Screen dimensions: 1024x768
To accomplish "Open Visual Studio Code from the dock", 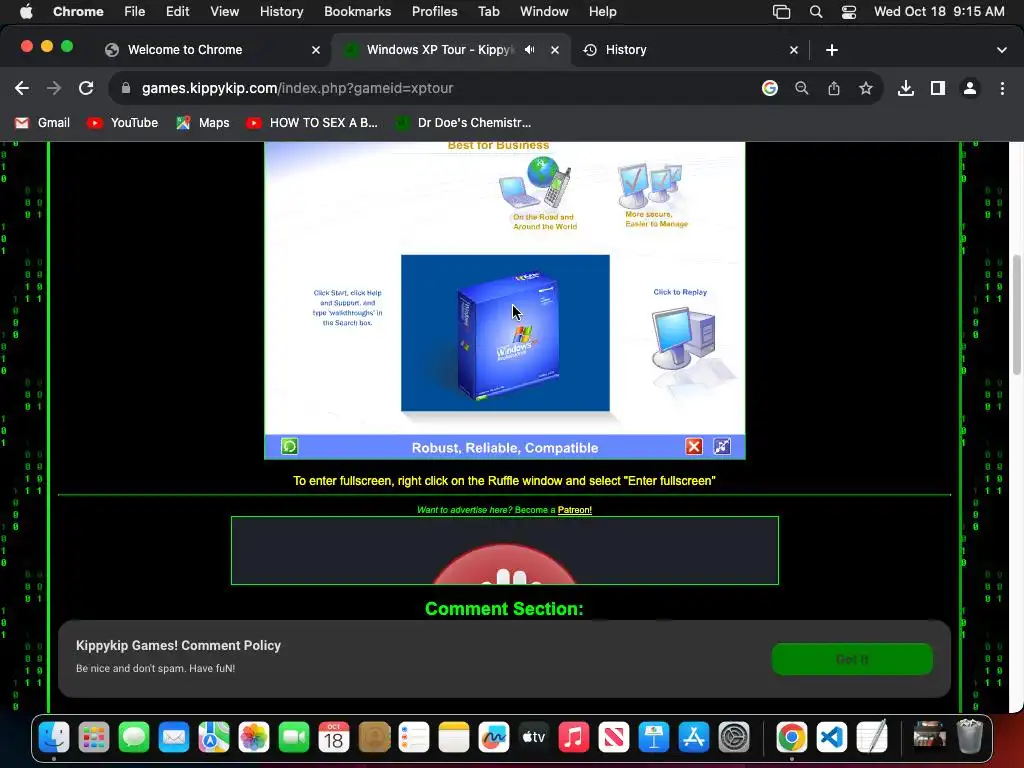I will click(831, 737).
